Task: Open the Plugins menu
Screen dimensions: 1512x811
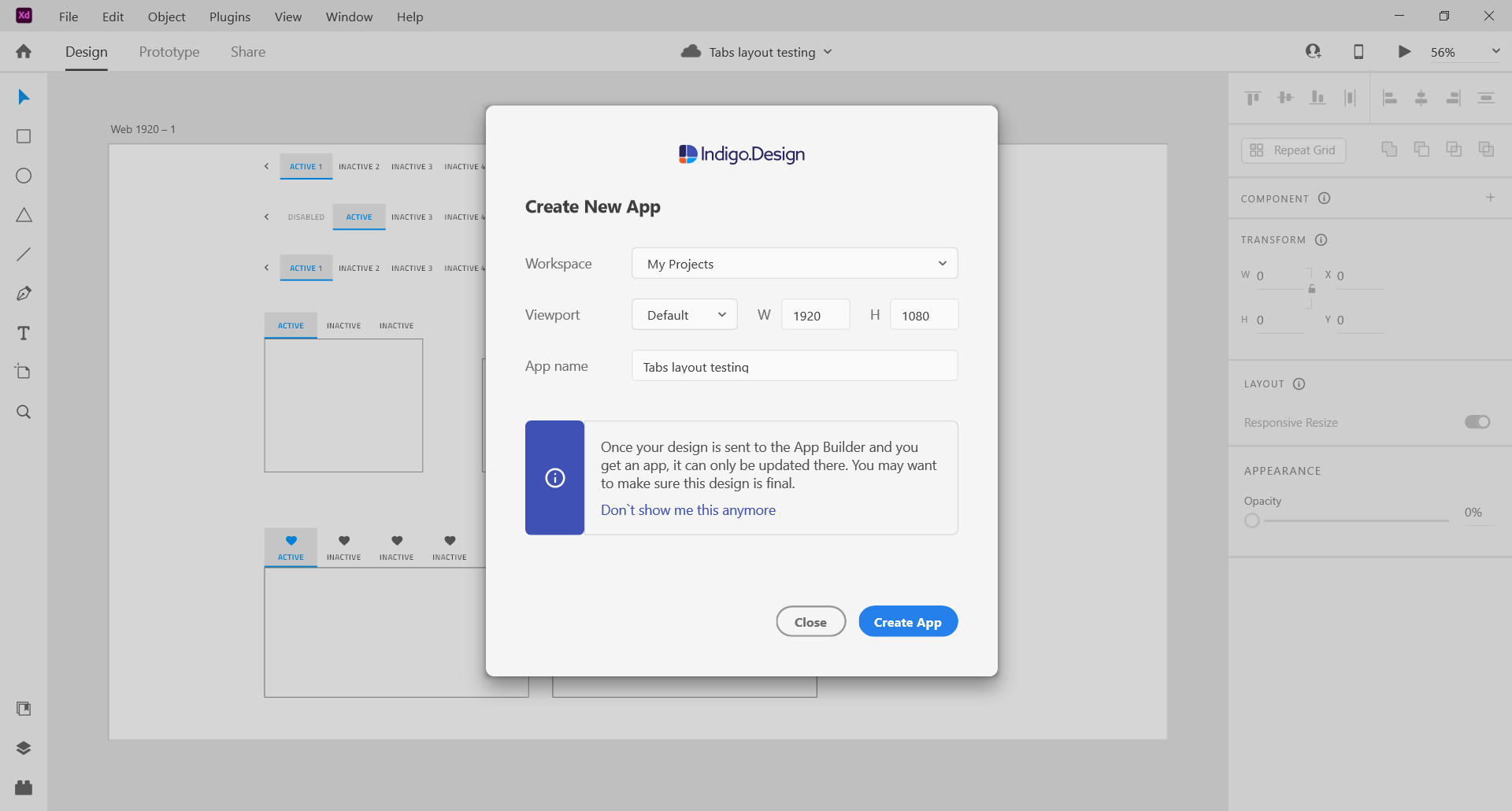Action: tap(230, 17)
